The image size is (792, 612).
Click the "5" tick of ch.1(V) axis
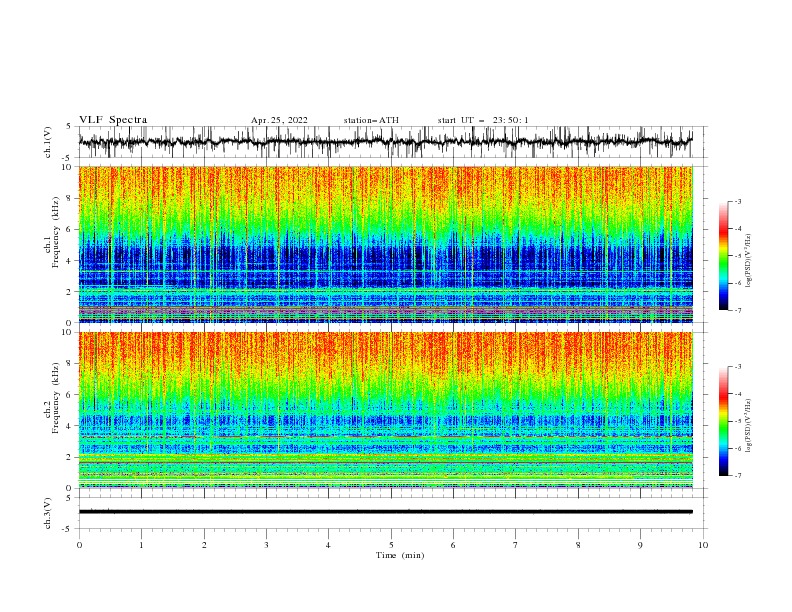(70, 127)
